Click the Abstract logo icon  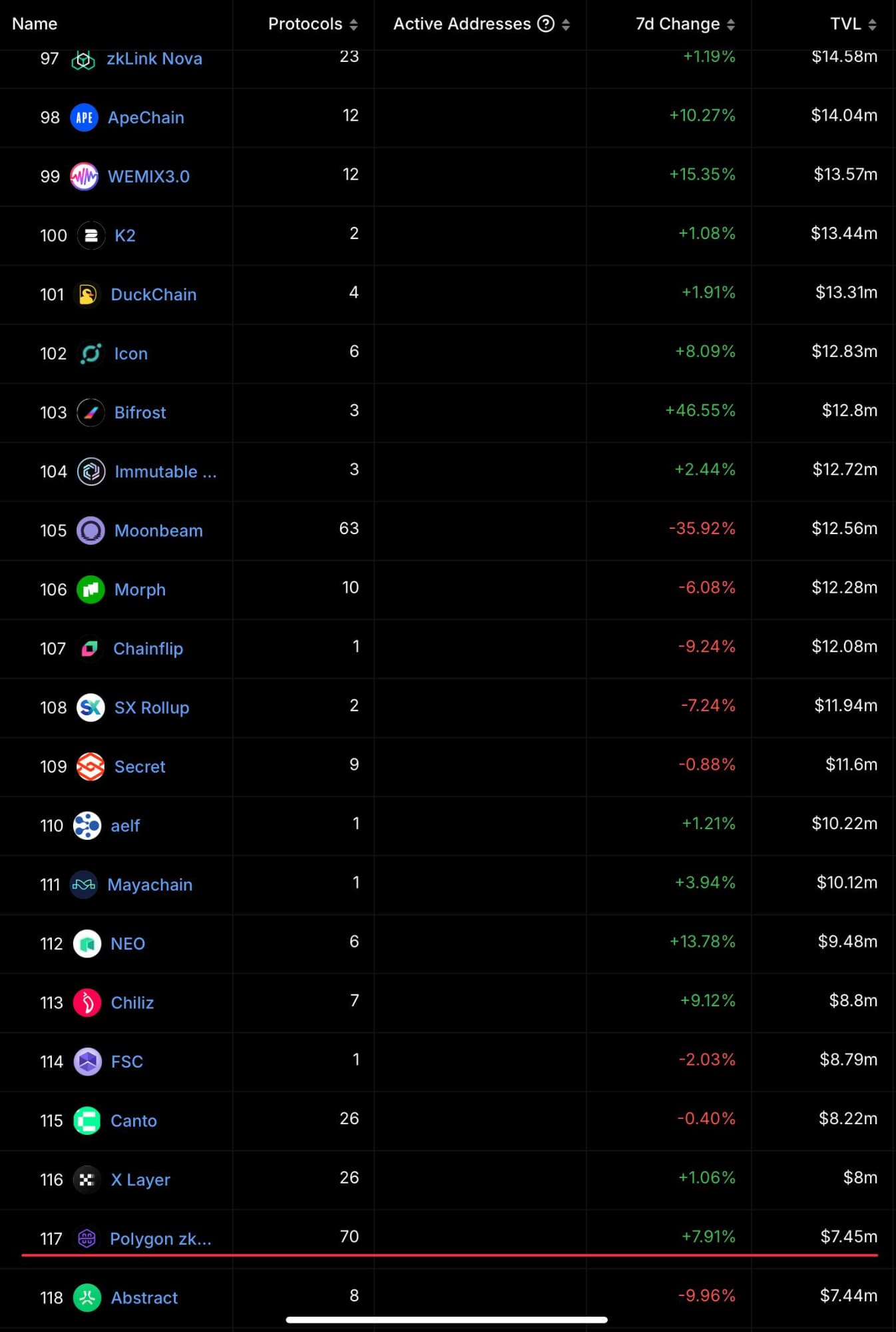[x=87, y=1297]
